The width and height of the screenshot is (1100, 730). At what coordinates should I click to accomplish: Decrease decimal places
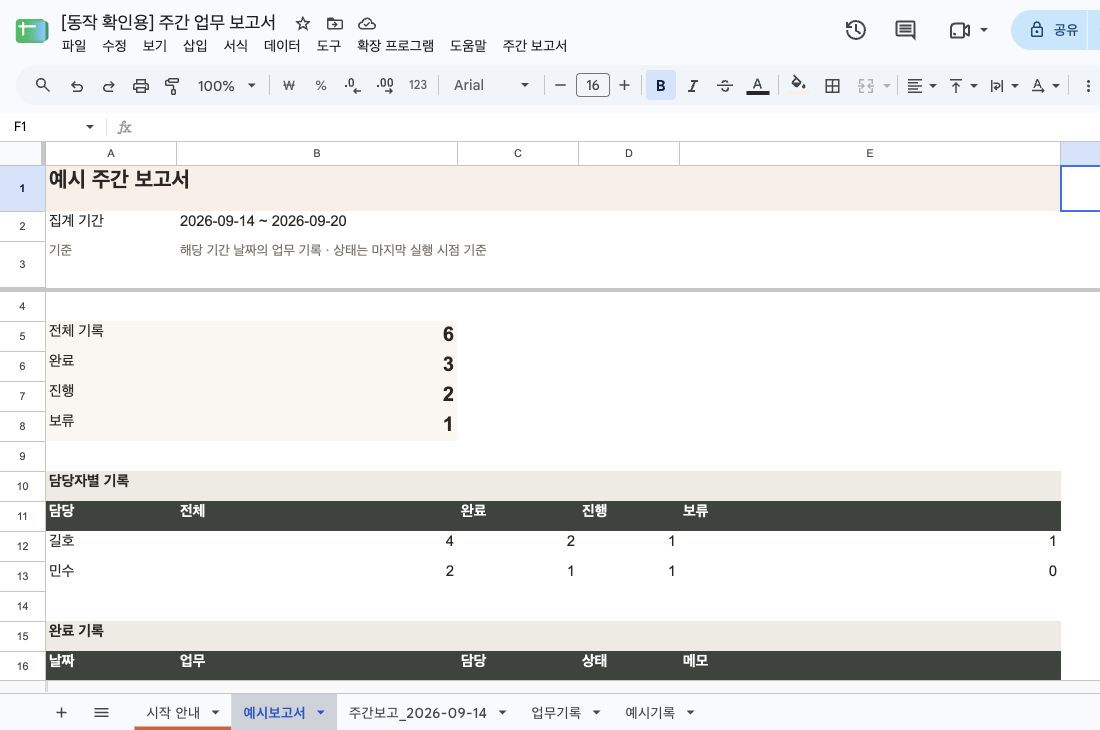click(352, 86)
